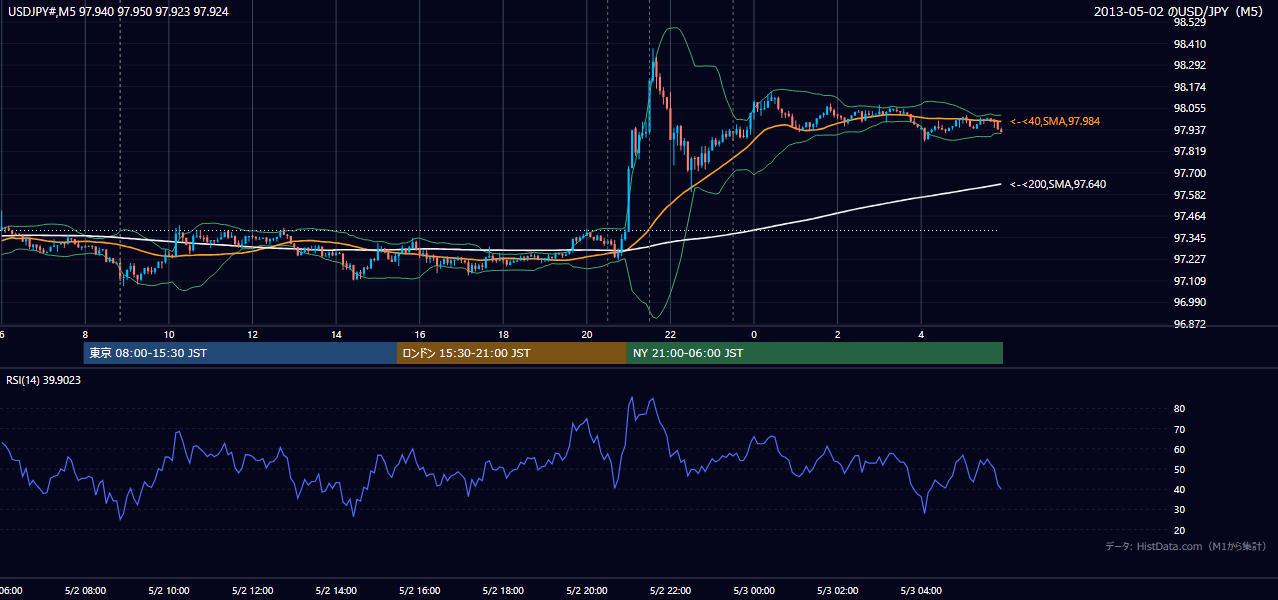The image size is (1278, 600).
Task: Select the NY 21:00-06:00 JST session bar
Action: [x=815, y=353]
